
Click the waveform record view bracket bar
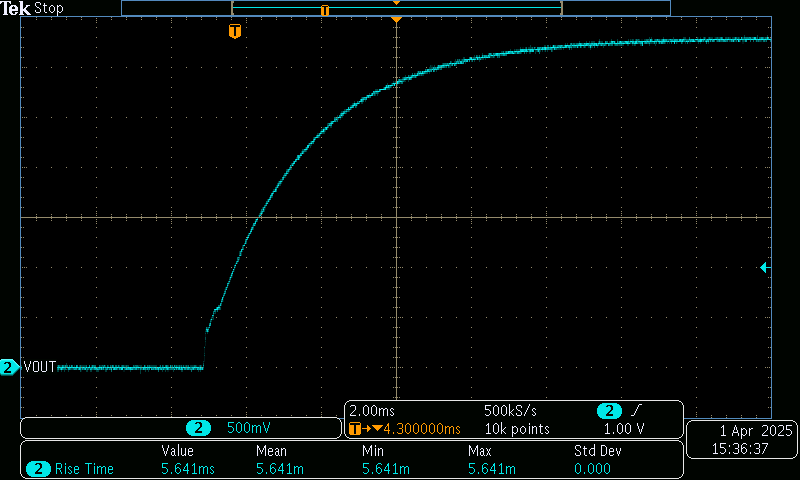(x=396, y=8)
